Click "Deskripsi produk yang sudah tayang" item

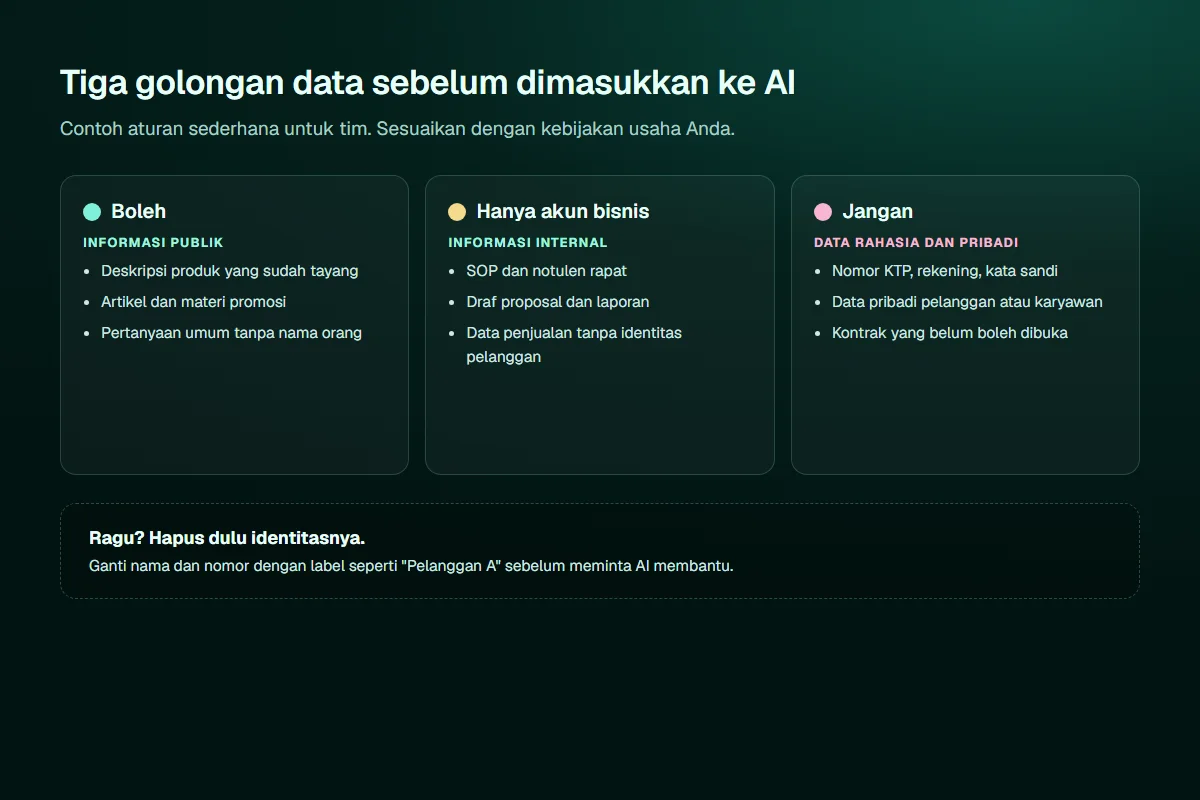click(x=230, y=271)
